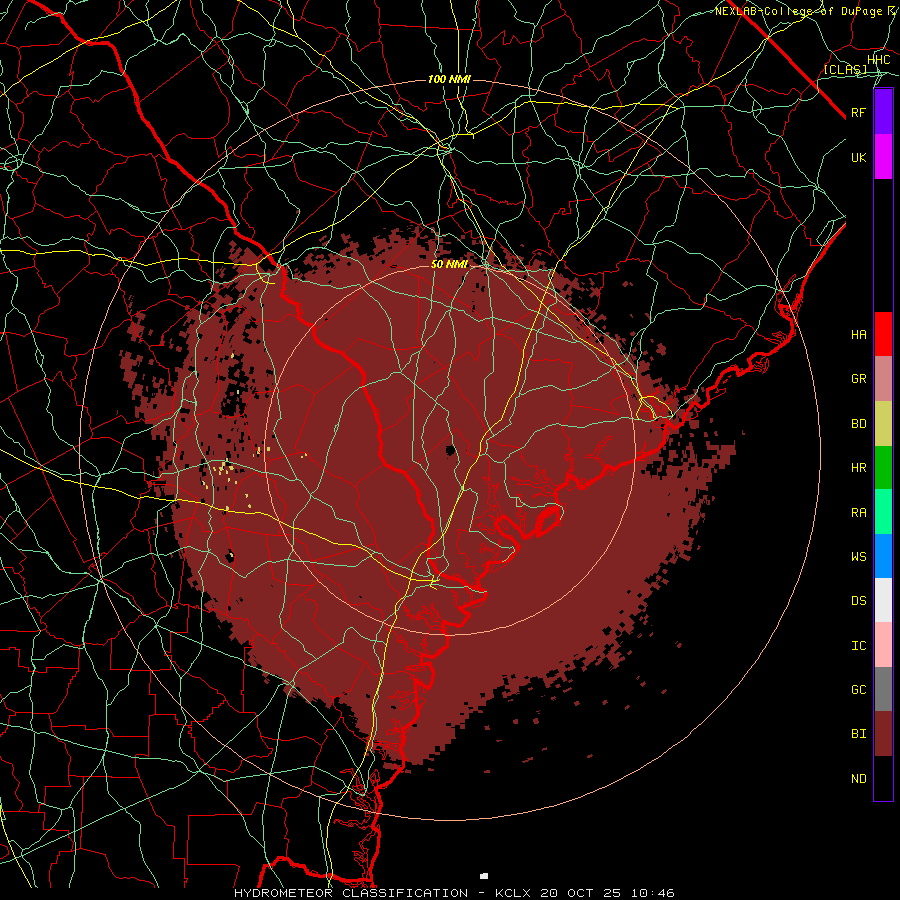Click the GR legend label
900x900 pixels.
(x=859, y=379)
